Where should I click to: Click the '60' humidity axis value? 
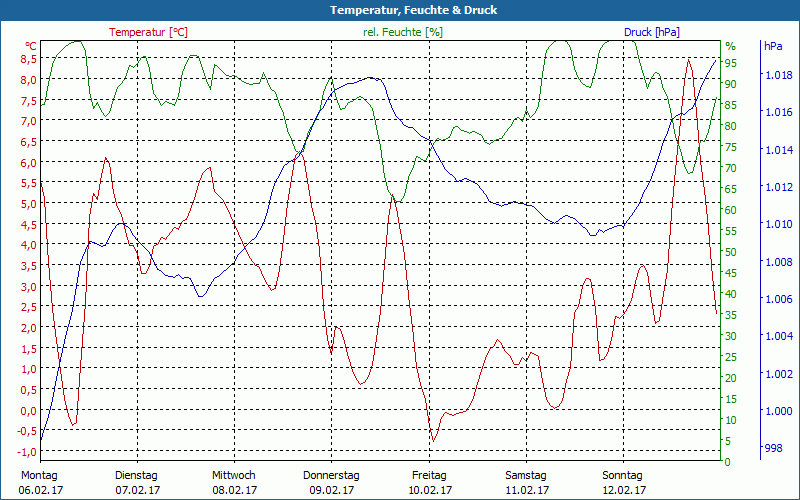click(731, 210)
